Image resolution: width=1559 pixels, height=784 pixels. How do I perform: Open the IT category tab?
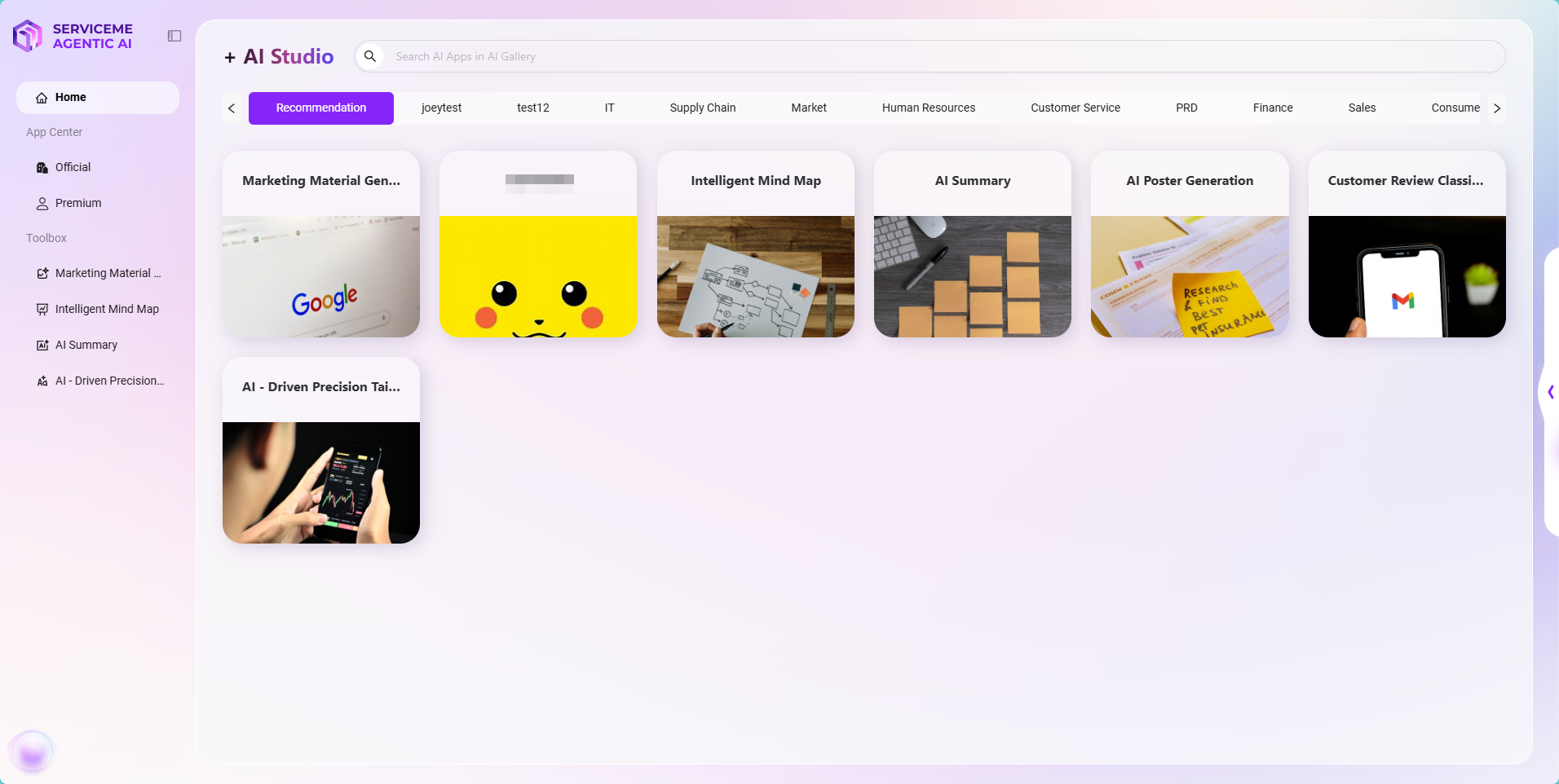pyautogui.click(x=610, y=108)
